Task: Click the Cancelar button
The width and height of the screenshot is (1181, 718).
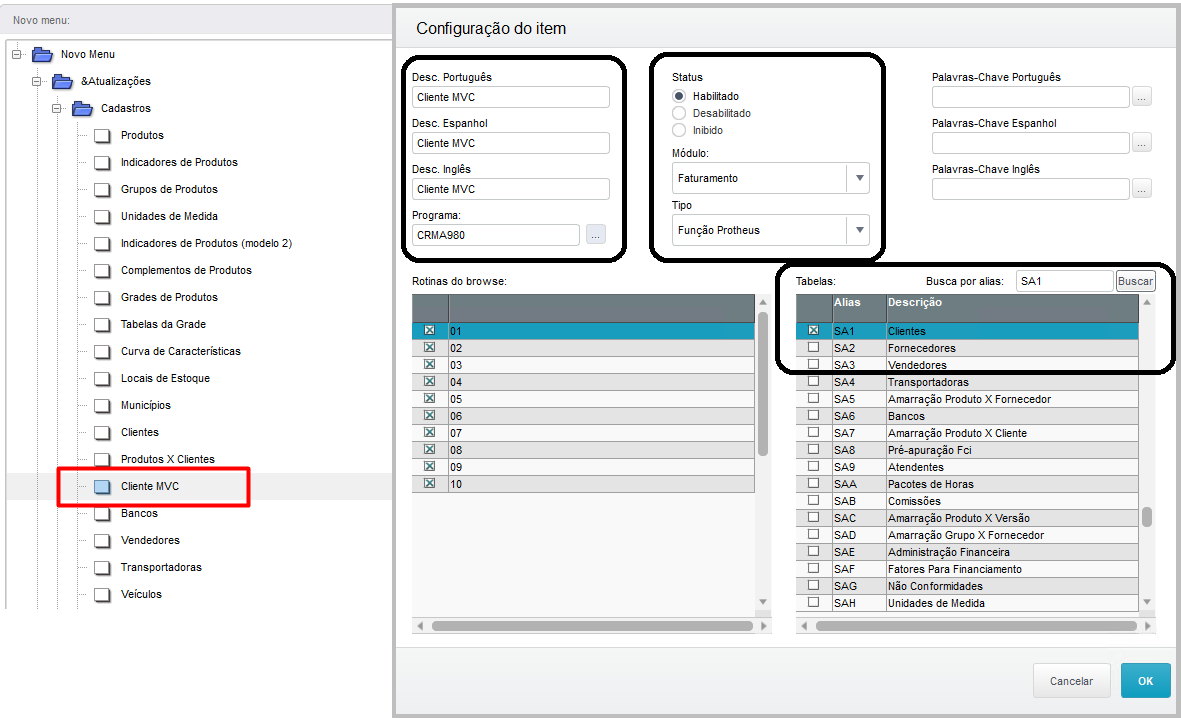Action: pos(1071,681)
